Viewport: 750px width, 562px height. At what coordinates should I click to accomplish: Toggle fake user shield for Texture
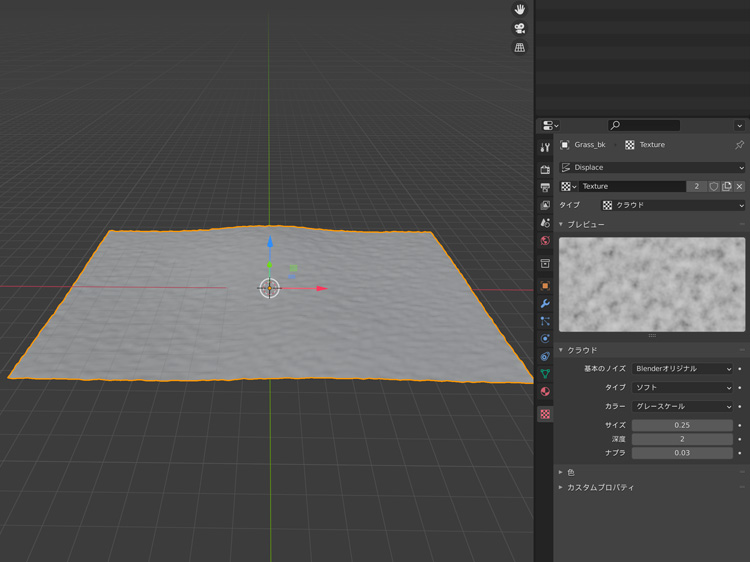[714, 186]
